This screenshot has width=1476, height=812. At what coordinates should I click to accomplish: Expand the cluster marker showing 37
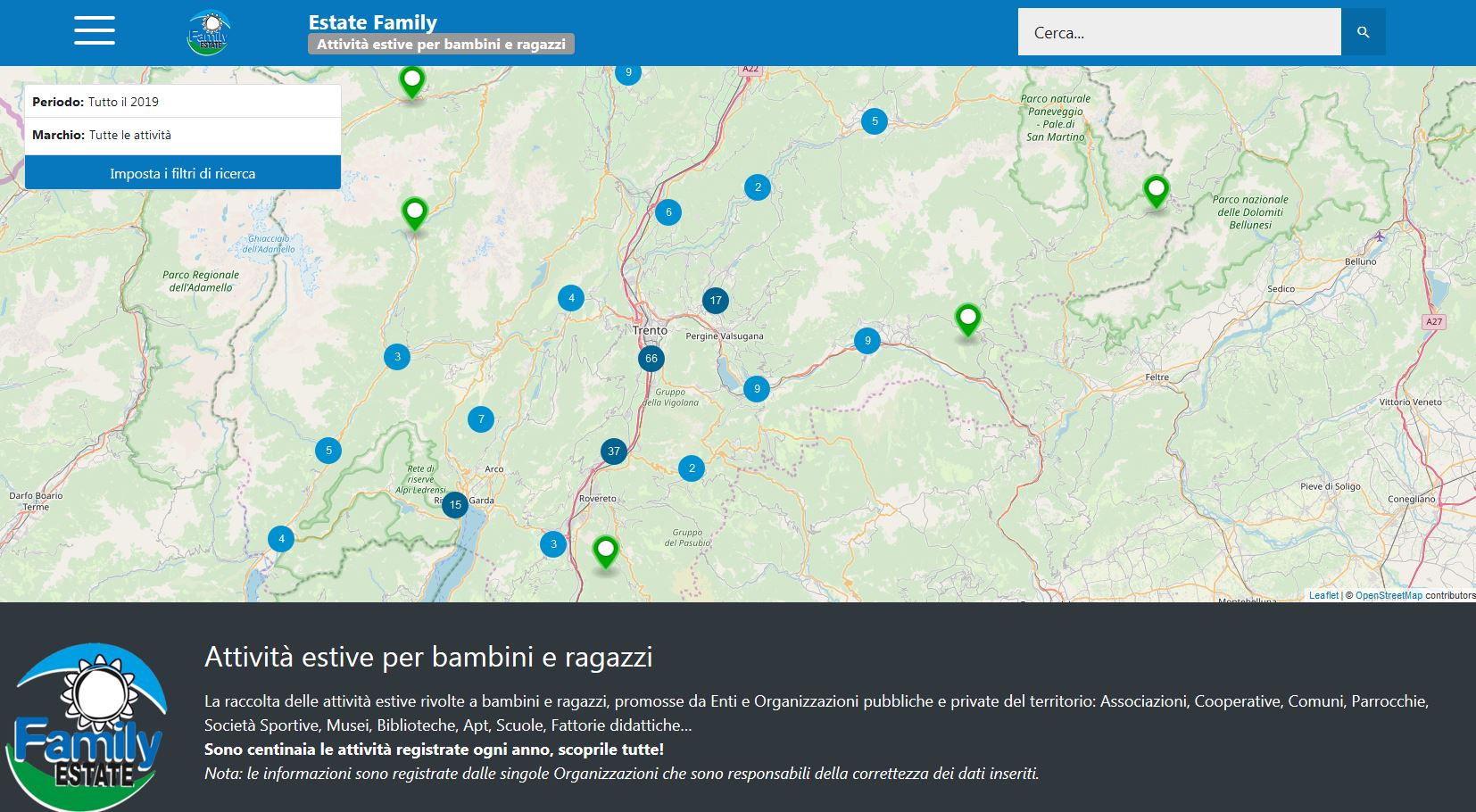tap(613, 452)
